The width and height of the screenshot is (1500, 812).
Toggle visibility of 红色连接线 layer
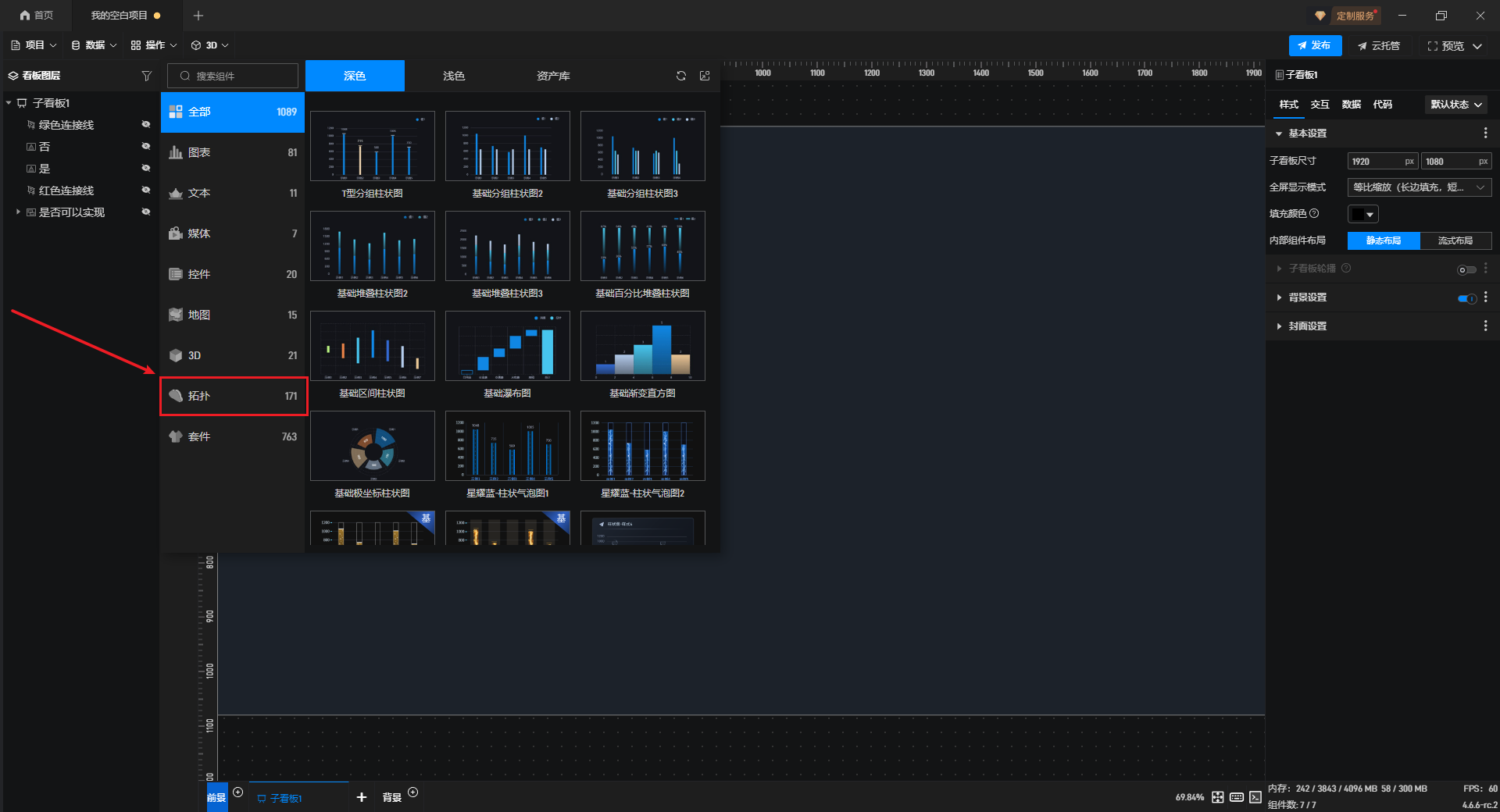[145, 190]
